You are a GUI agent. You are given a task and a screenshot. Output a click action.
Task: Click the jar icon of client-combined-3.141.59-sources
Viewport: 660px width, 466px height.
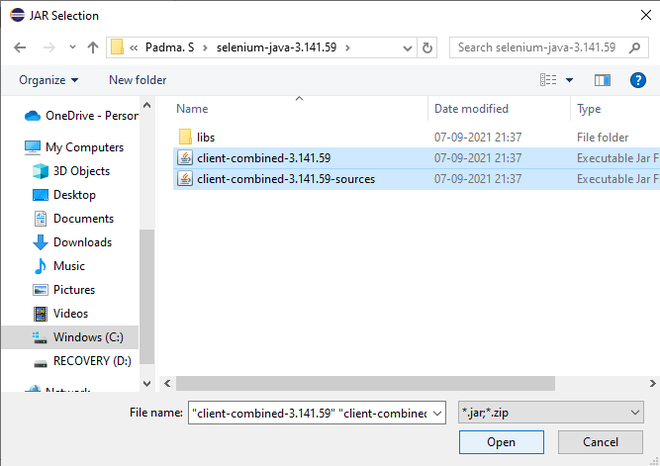pos(185,178)
